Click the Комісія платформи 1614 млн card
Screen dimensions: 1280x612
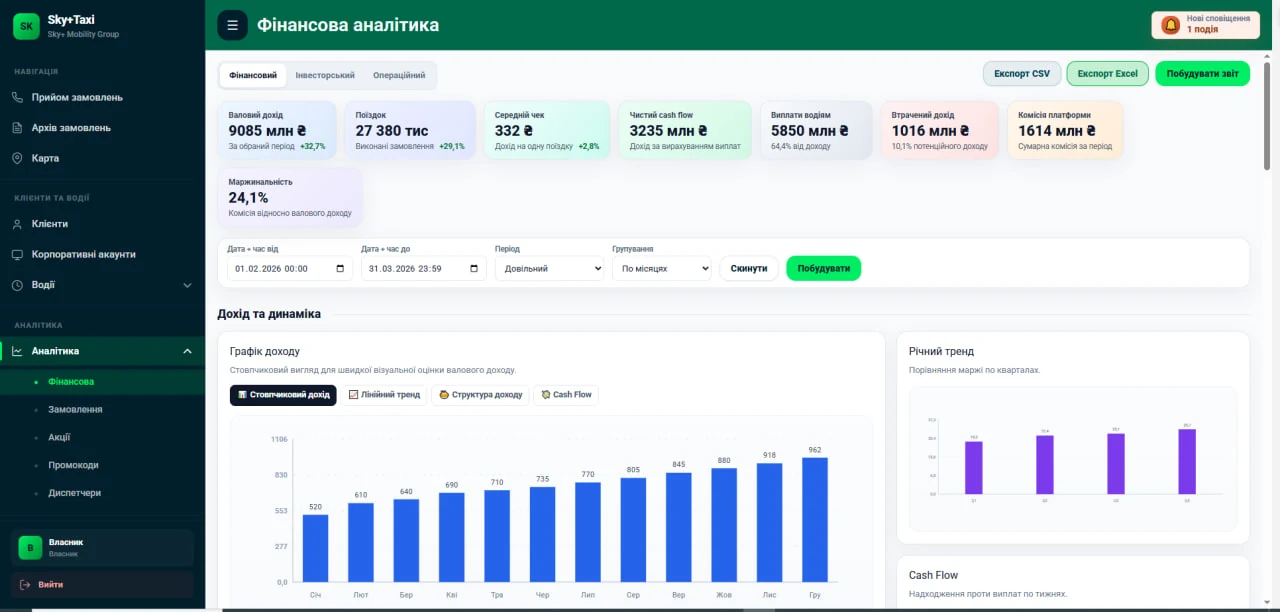coord(1065,130)
